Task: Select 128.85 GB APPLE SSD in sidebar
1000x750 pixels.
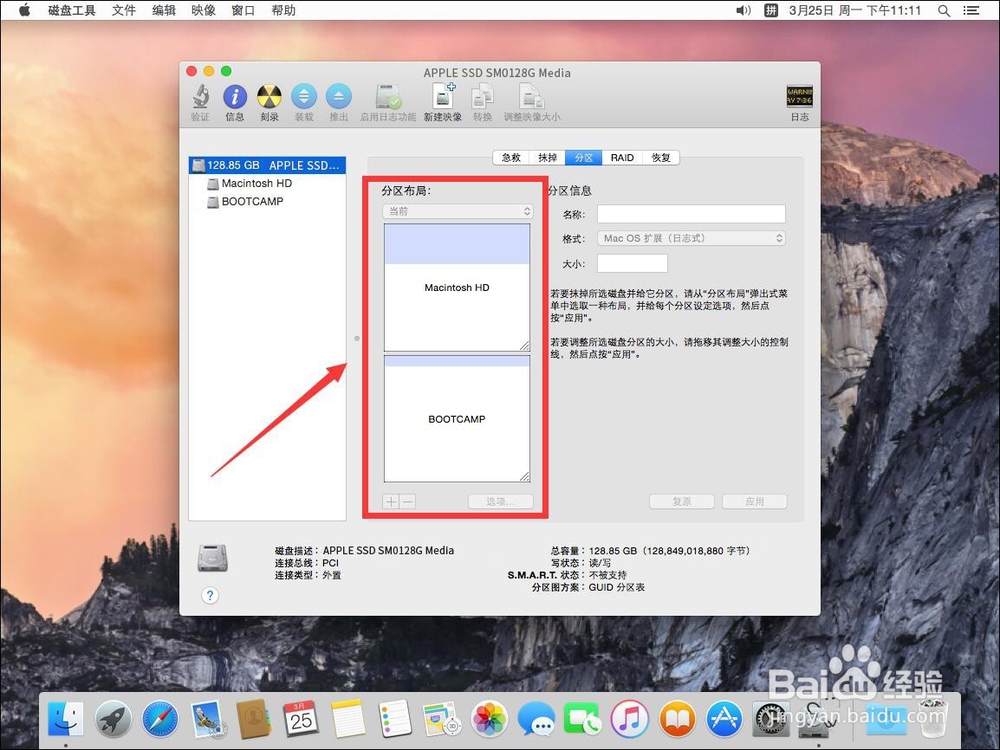Action: (267, 165)
